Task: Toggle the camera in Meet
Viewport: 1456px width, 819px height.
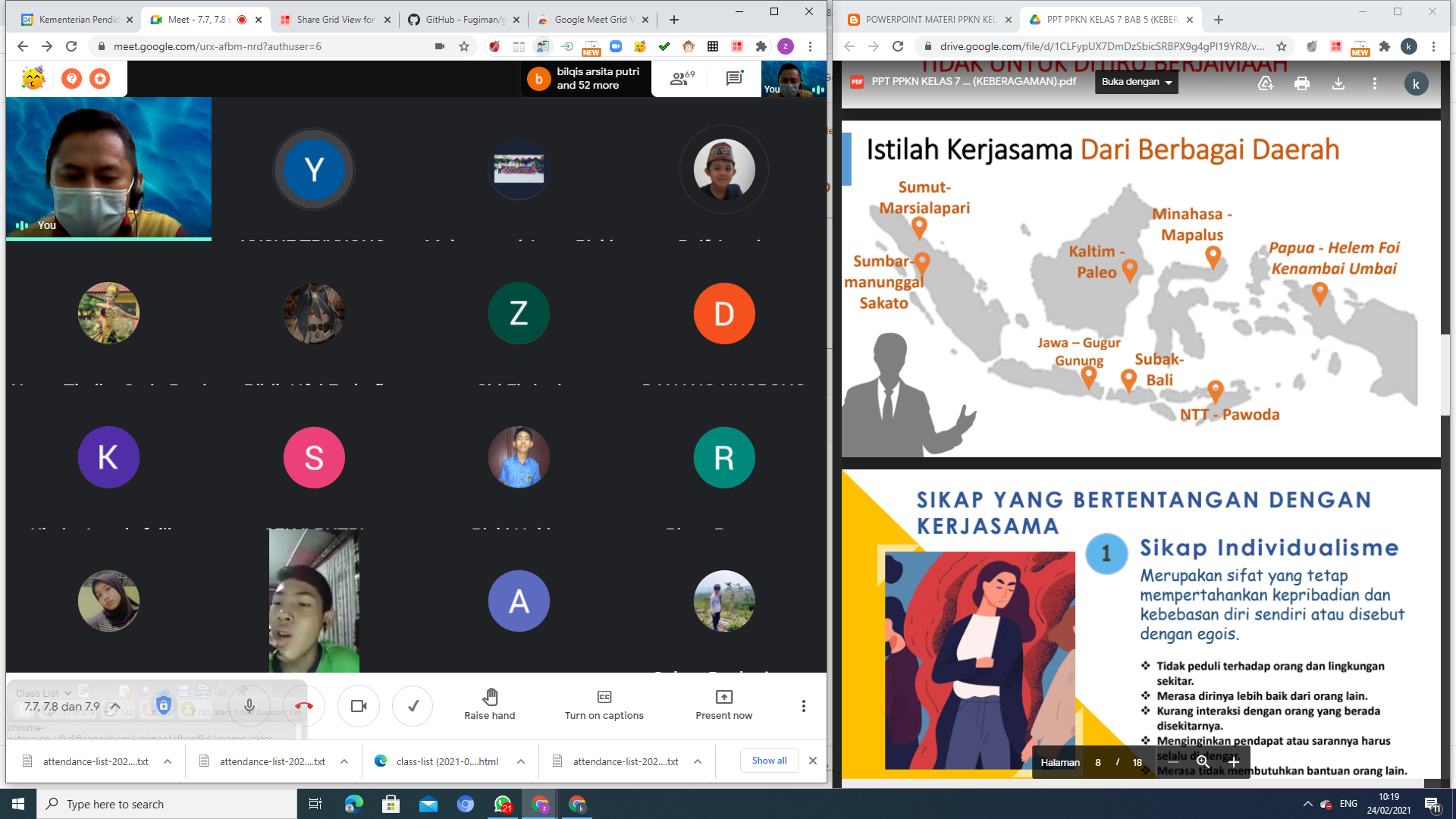Action: 359,706
